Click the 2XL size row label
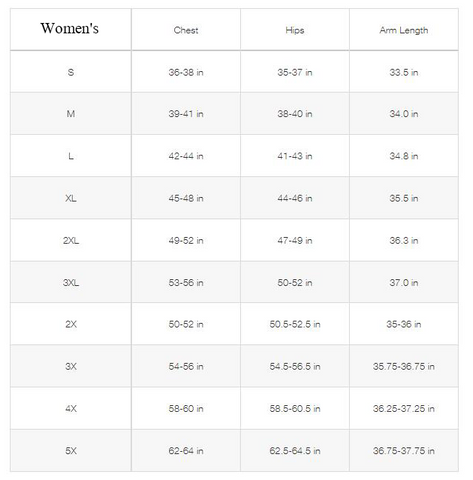Screen dimensions: 473x480 coord(71,240)
